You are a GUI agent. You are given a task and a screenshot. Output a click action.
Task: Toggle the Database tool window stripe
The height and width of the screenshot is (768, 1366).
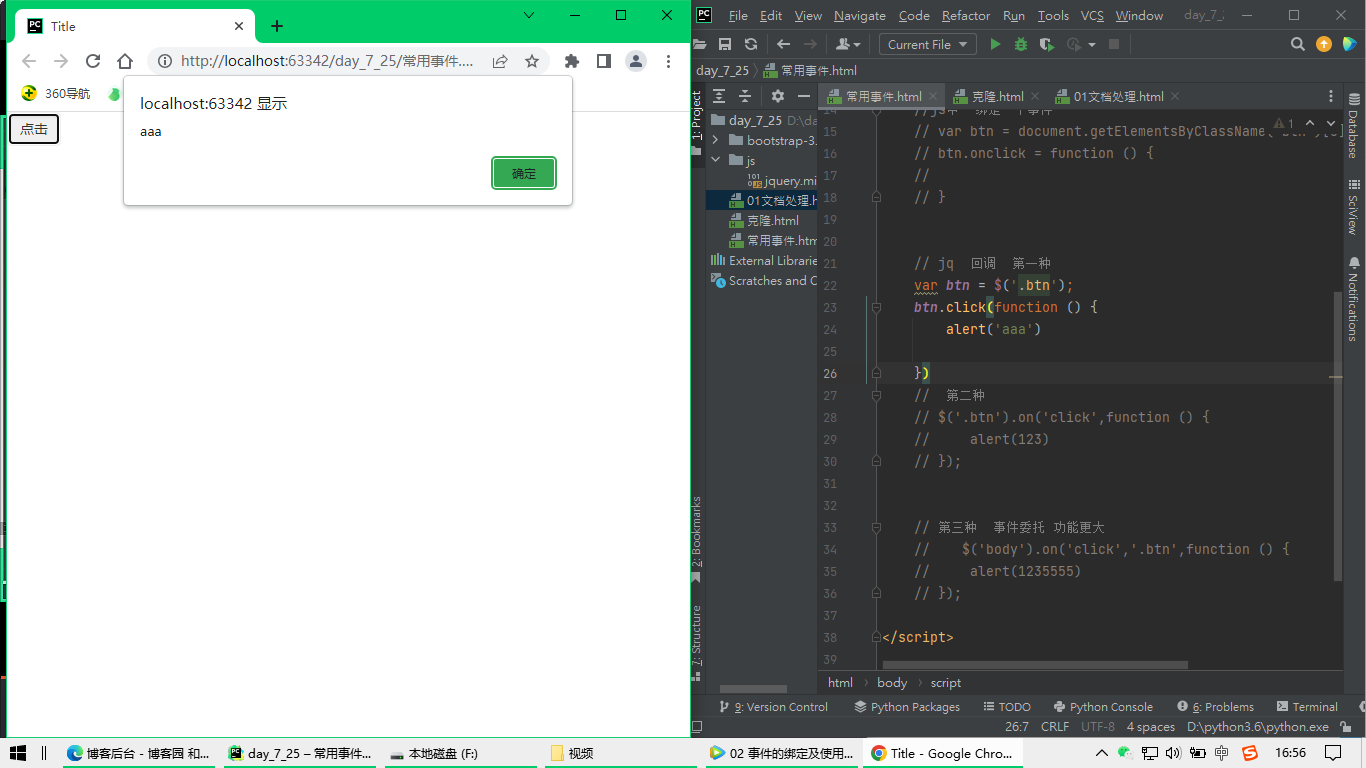pos(1354,126)
